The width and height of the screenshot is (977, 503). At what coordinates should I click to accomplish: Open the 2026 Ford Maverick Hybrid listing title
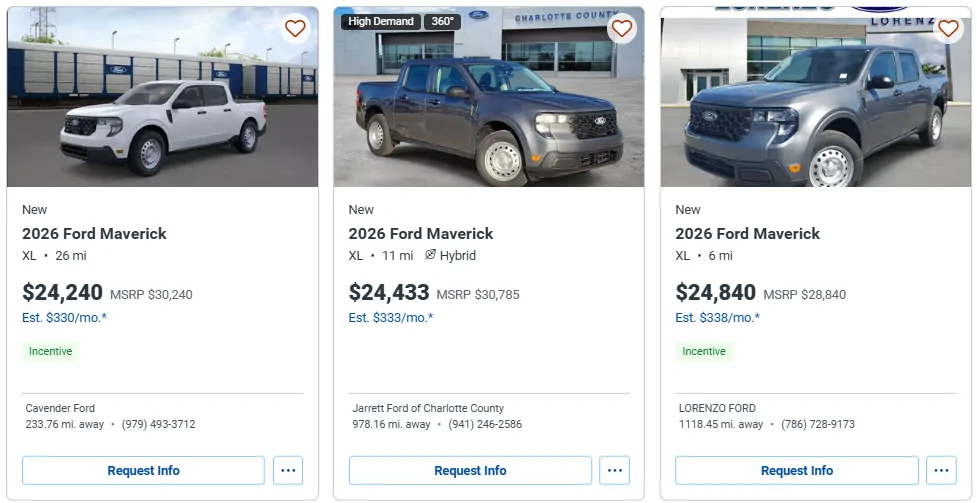[x=421, y=233]
